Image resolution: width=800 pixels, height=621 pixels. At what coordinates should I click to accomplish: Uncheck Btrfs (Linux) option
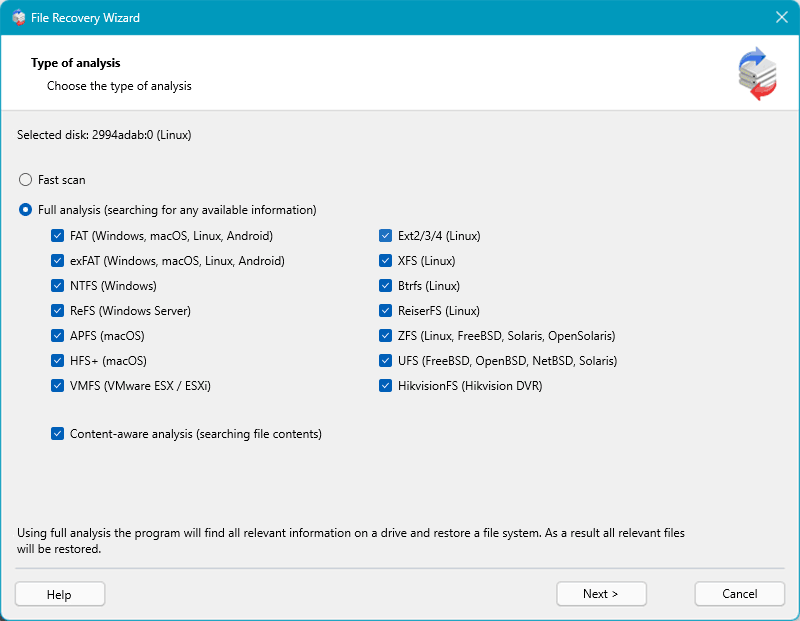click(385, 285)
